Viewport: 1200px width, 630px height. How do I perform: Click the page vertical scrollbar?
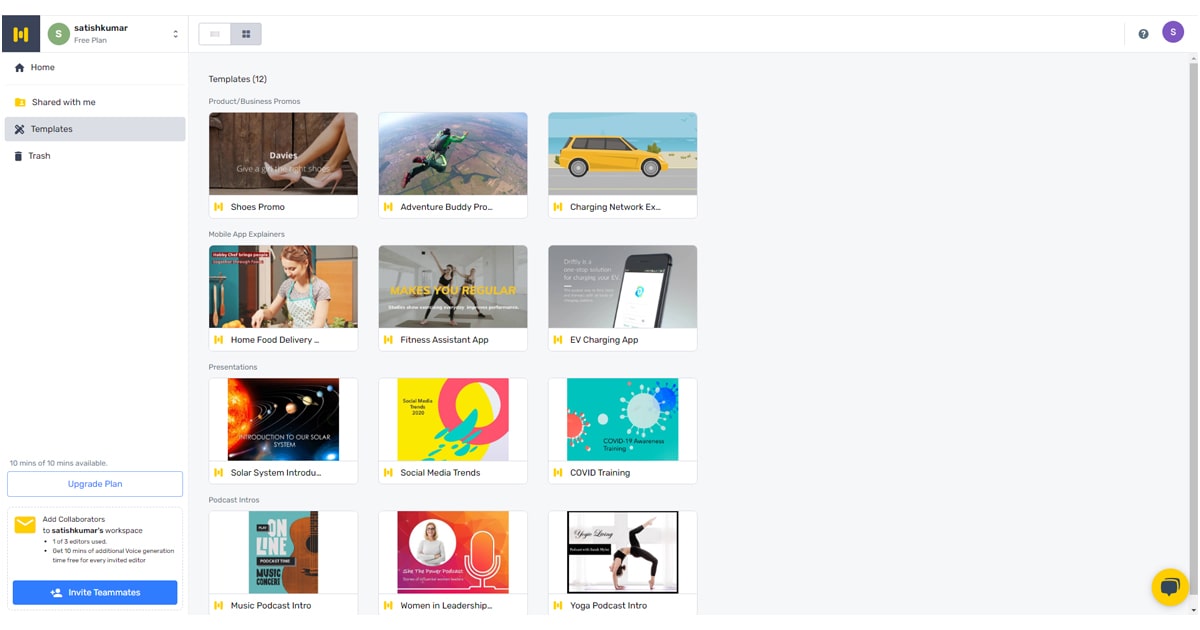pos(1192,300)
